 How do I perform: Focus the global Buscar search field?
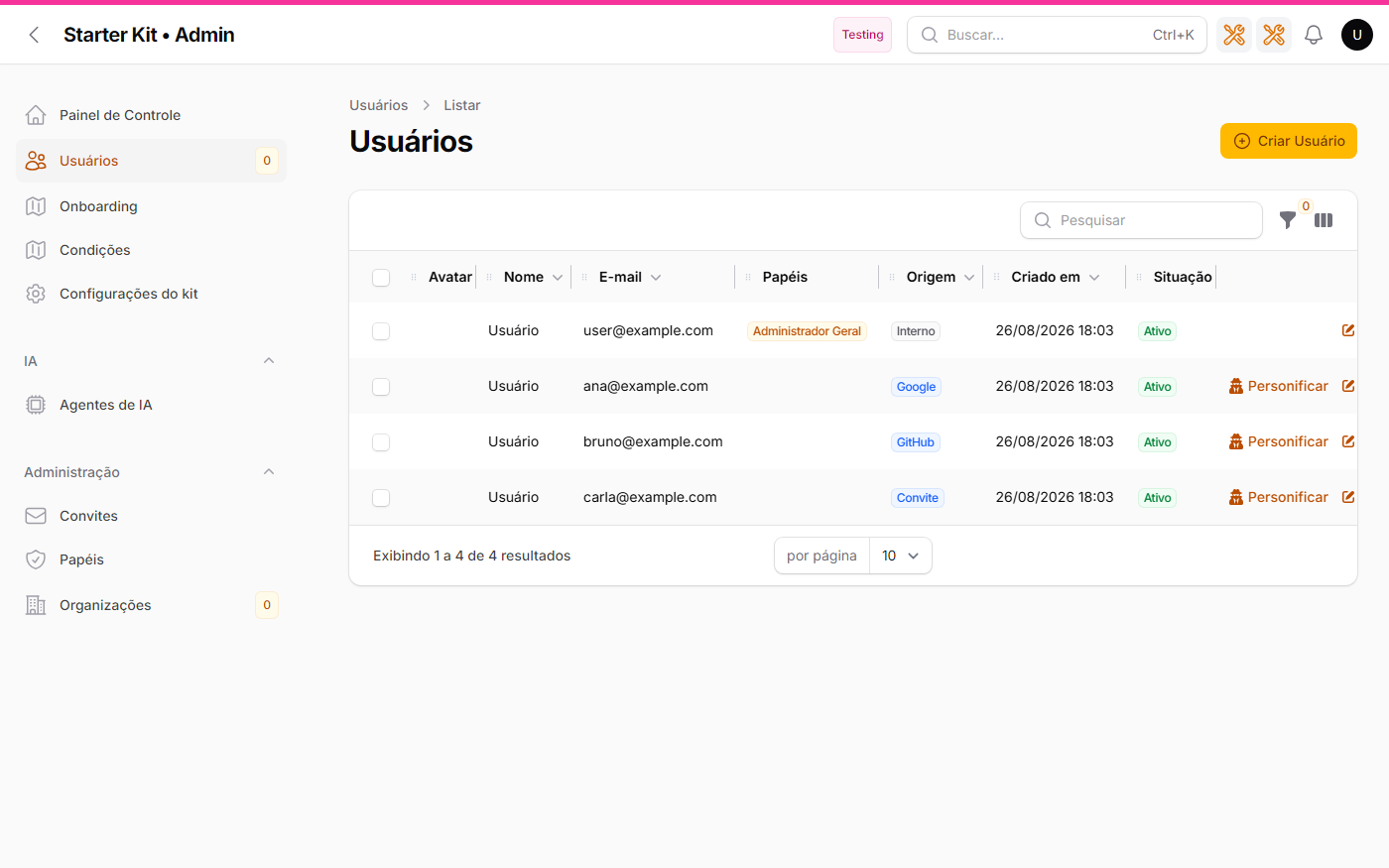[x=1057, y=35]
